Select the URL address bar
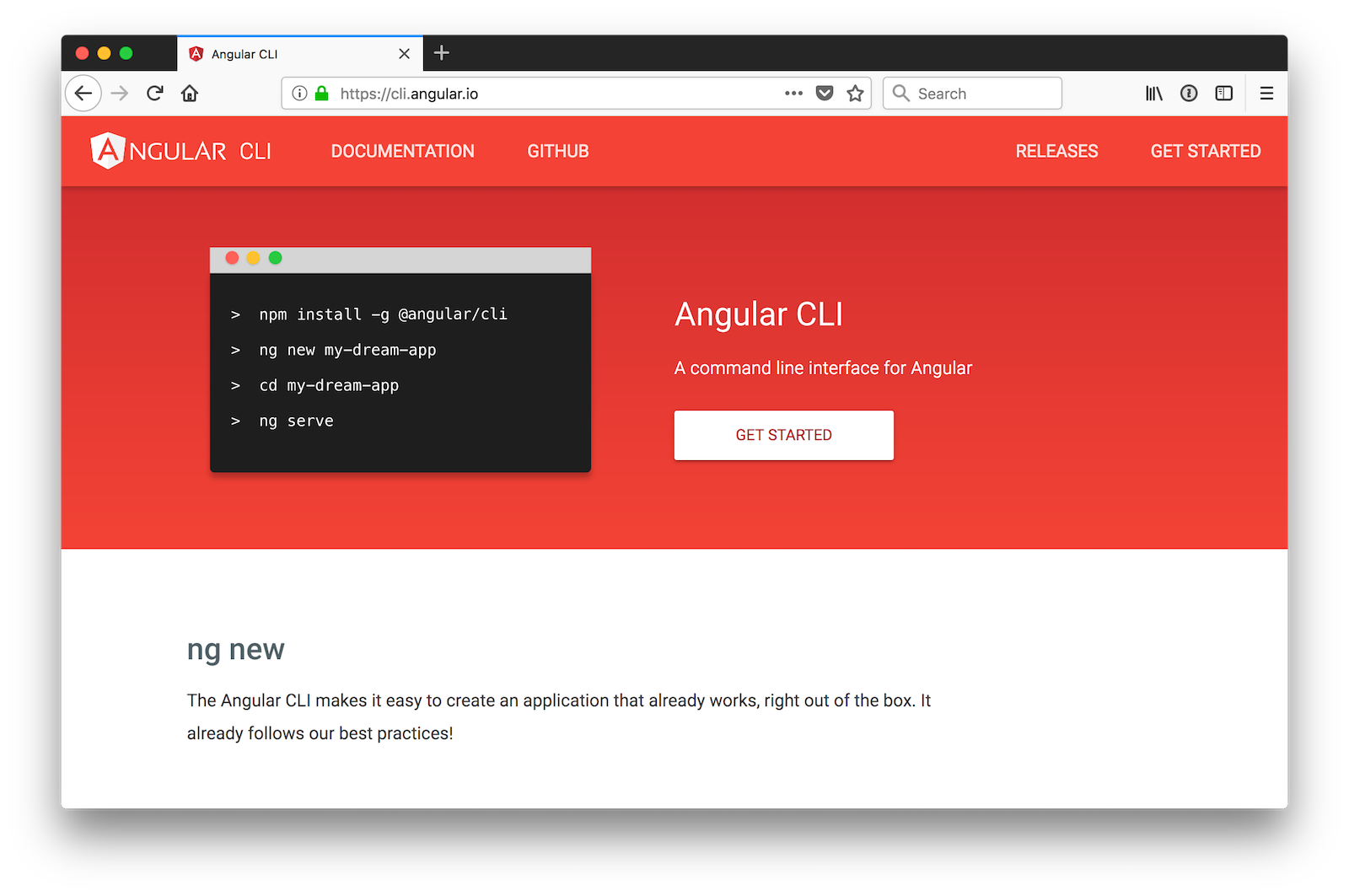This screenshot has height=896, width=1349. [548, 94]
